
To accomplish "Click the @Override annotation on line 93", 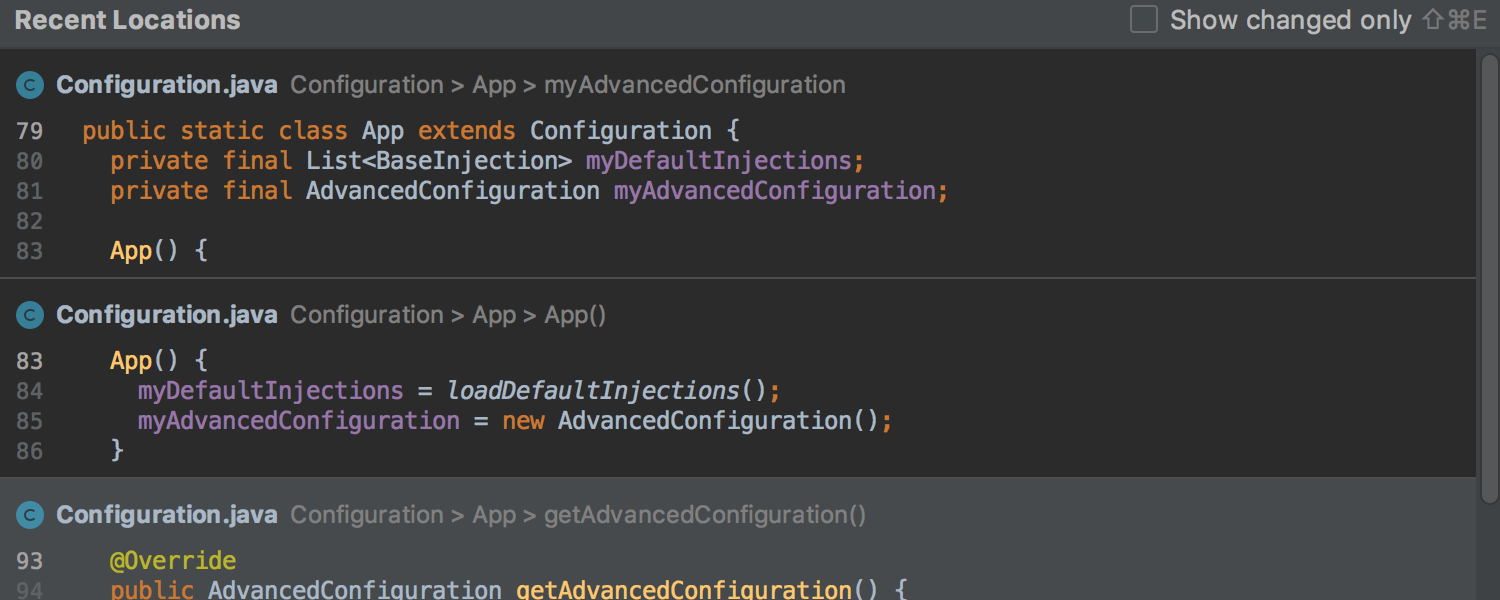I will [173, 560].
